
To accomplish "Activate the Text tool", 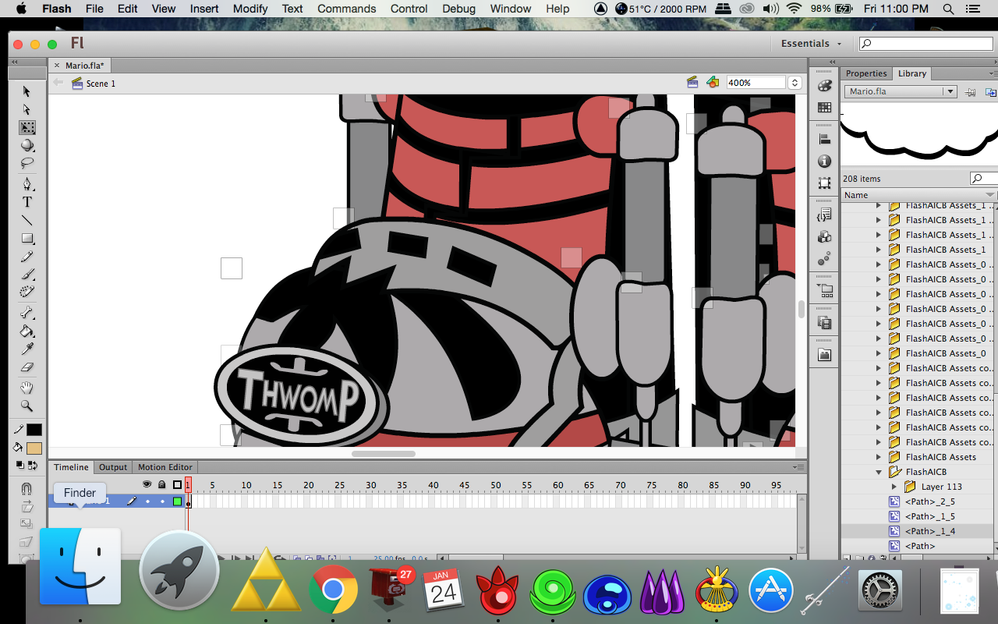I will 27,202.
